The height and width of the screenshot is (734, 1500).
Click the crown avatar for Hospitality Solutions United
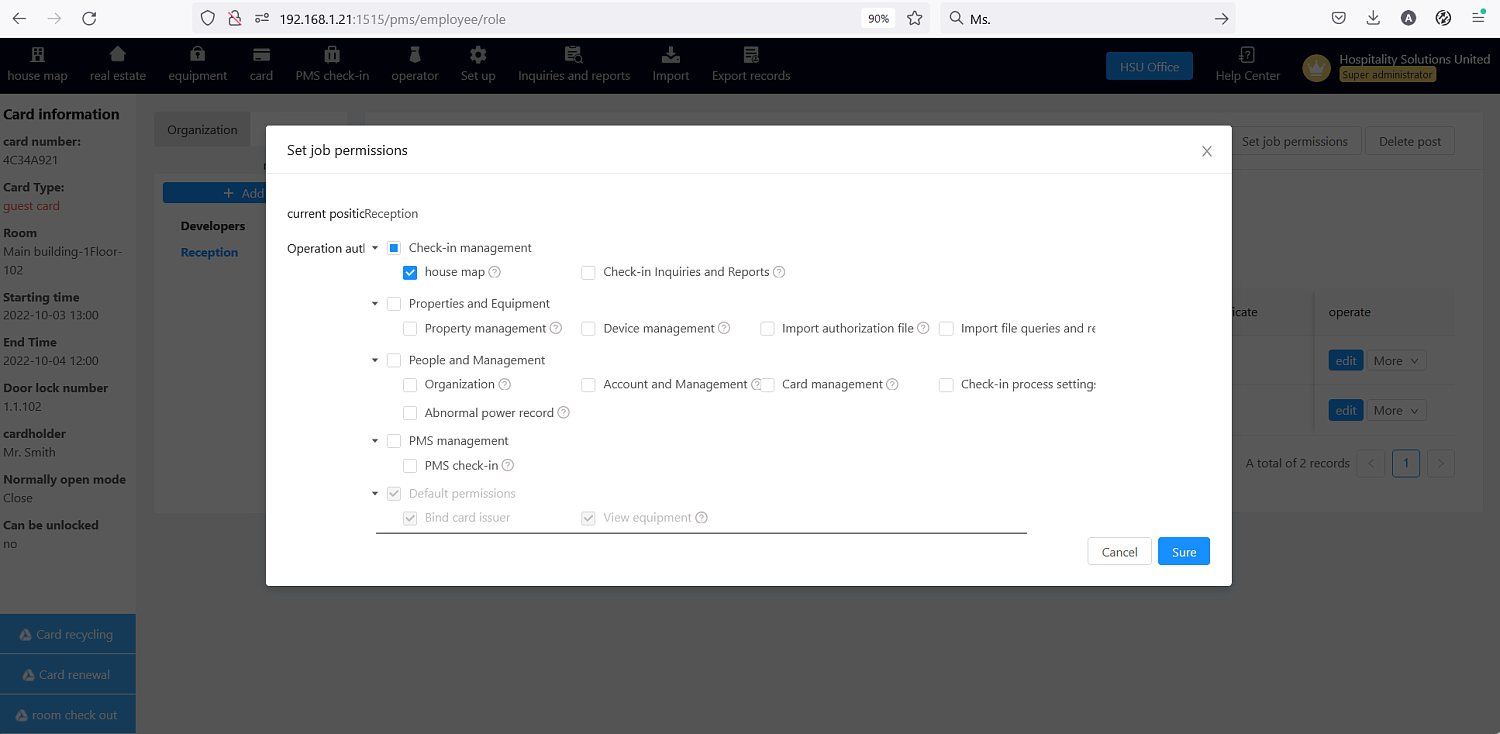(1317, 67)
